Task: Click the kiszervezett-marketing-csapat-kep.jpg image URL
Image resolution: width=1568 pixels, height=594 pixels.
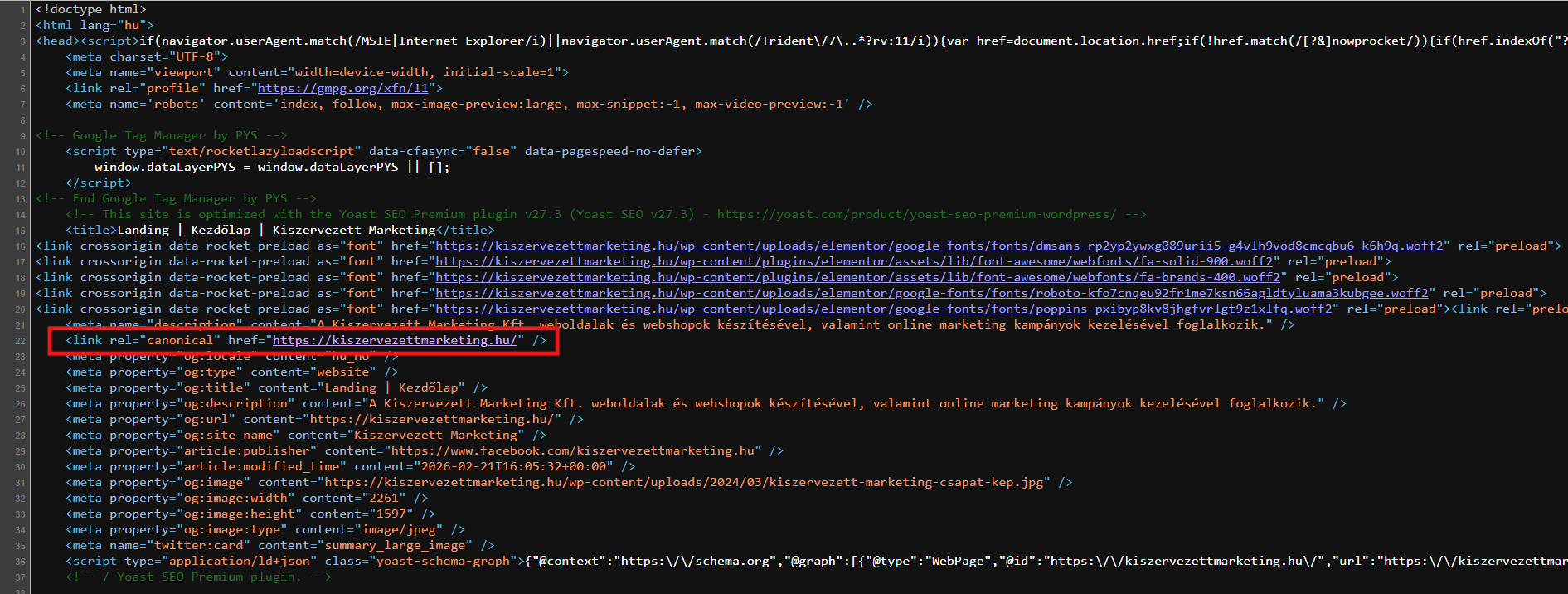Action: click(683, 482)
